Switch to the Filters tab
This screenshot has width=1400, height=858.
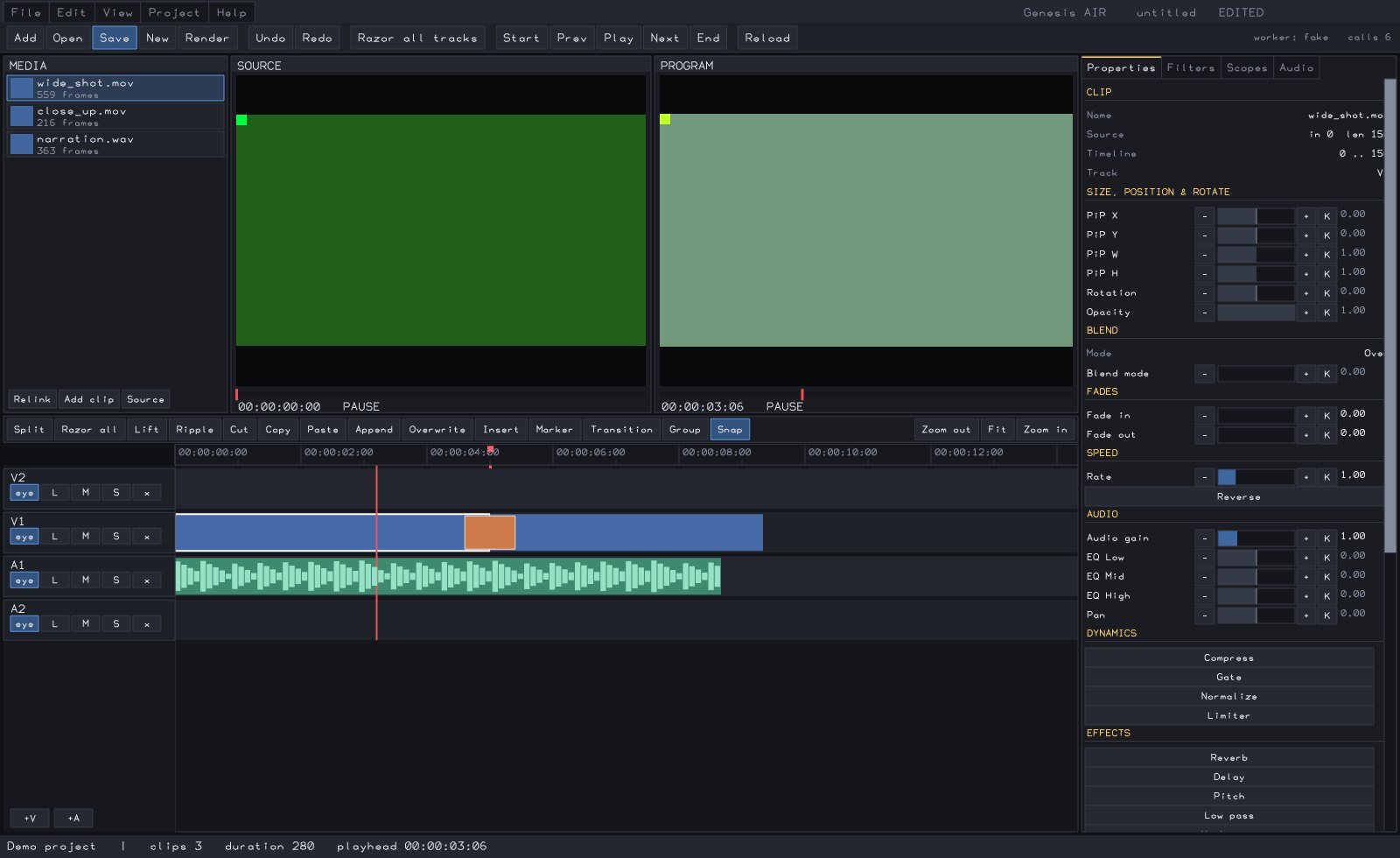(1191, 68)
